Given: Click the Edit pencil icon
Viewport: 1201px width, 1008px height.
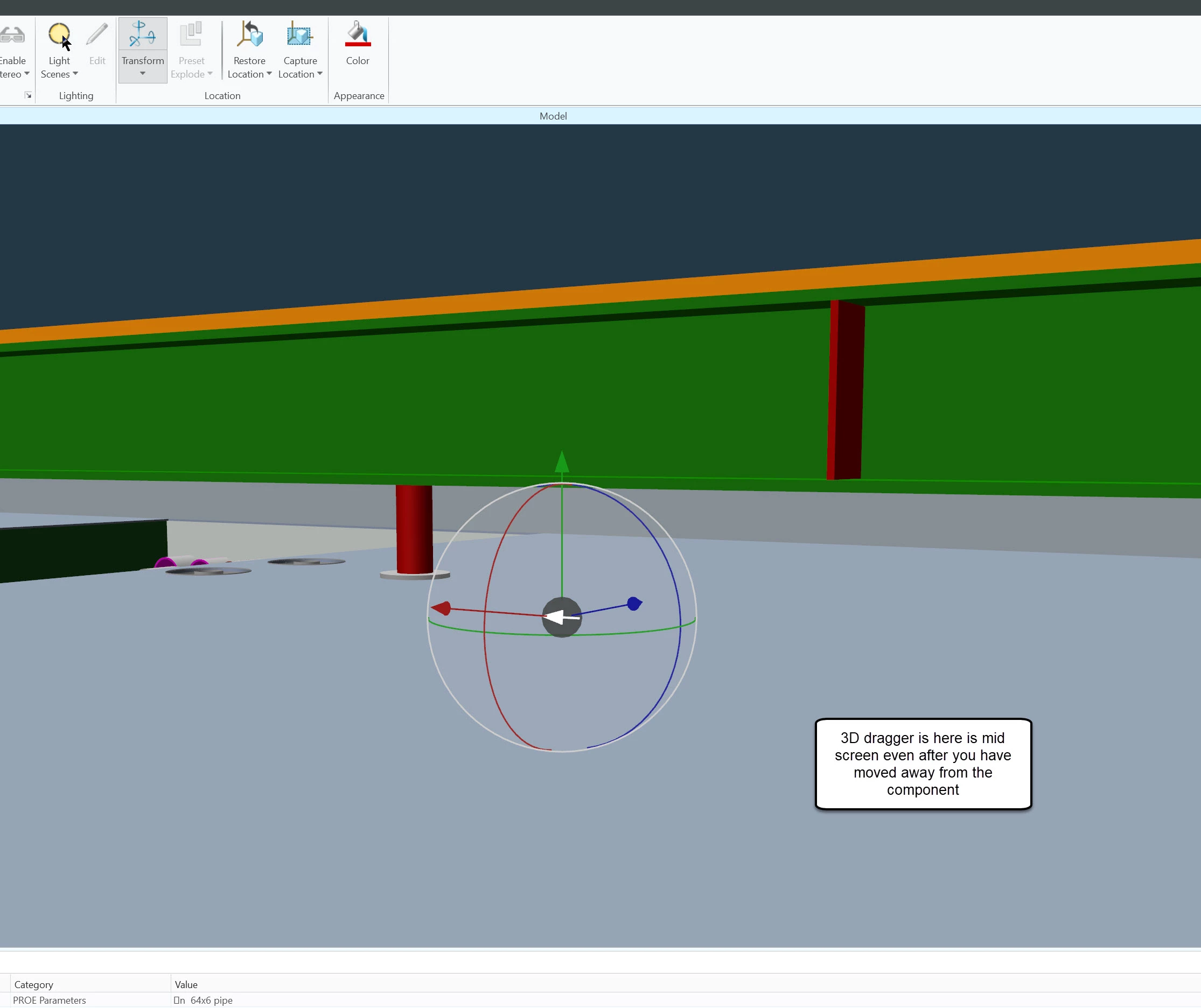Looking at the screenshot, I should (x=97, y=35).
